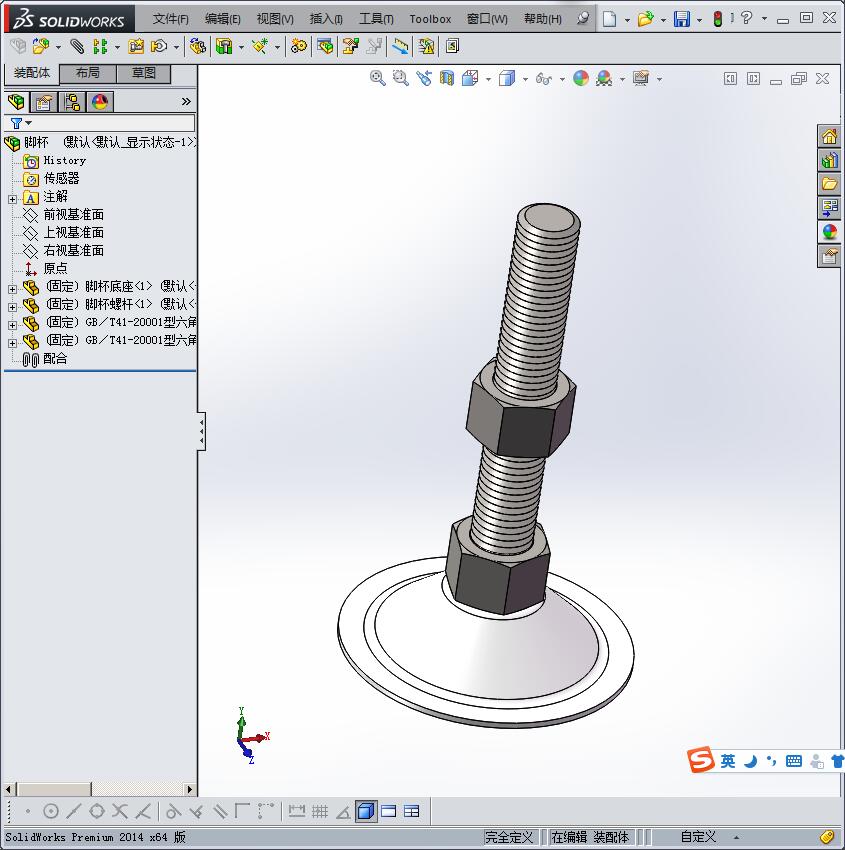The width and height of the screenshot is (845, 850).
Task: Click the Bill of Materials icon
Action: pyautogui.click(x=325, y=47)
